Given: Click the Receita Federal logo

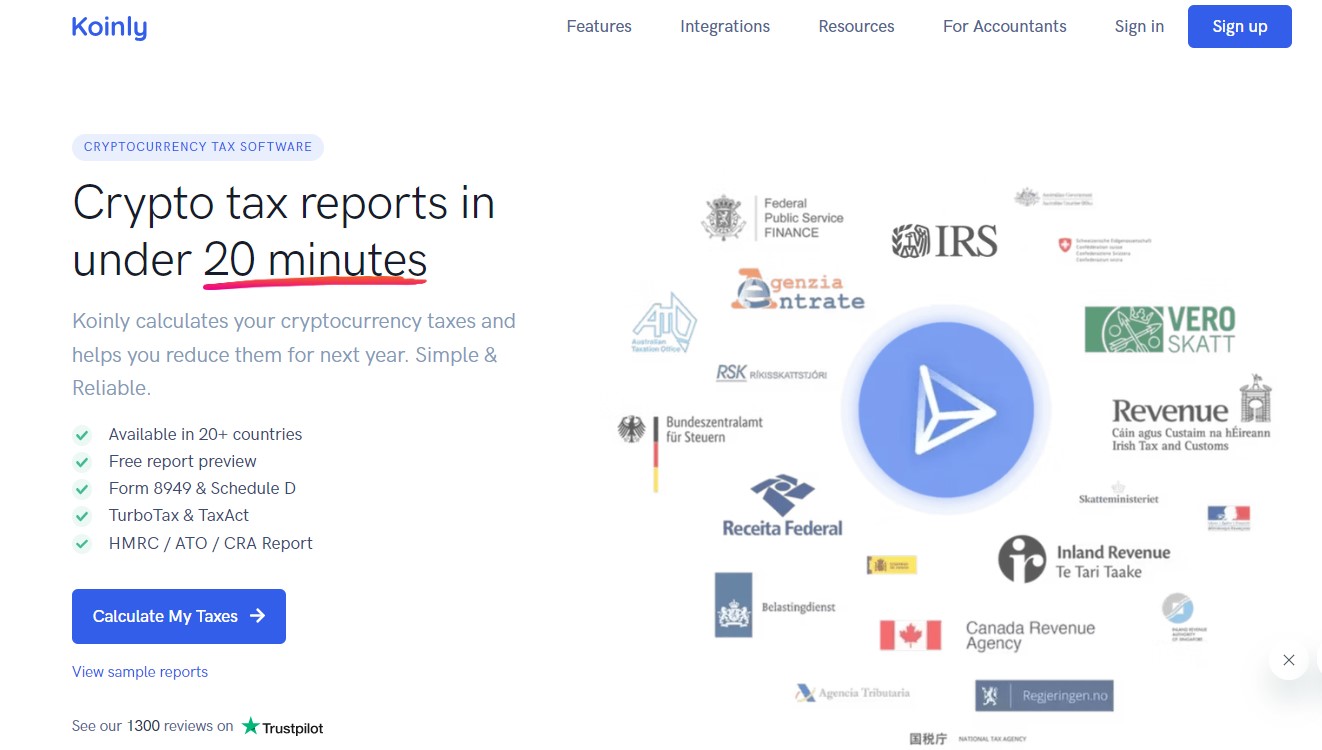Looking at the screenshot, I should pyautogui.click(x=782, y=506).
